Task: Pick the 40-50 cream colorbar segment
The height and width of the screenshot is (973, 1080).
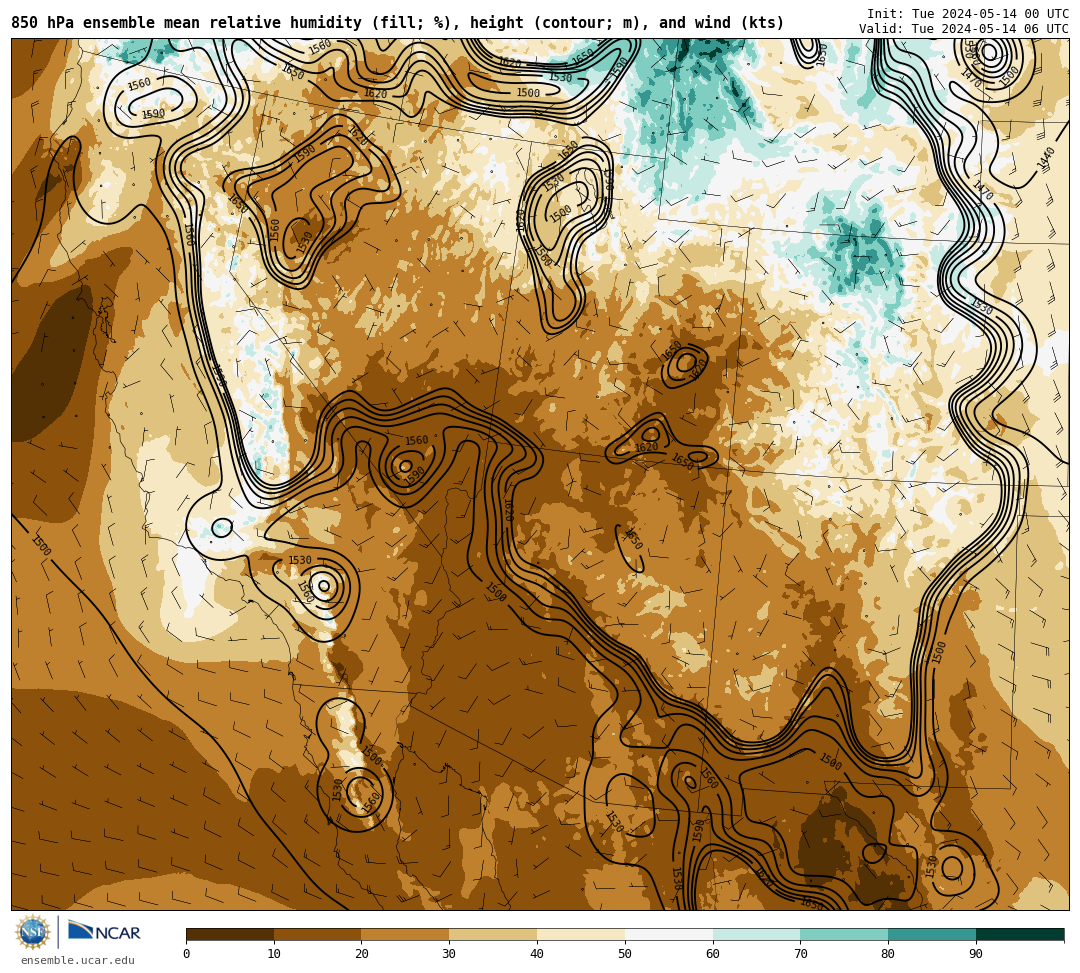Action: tap(581, 934)
